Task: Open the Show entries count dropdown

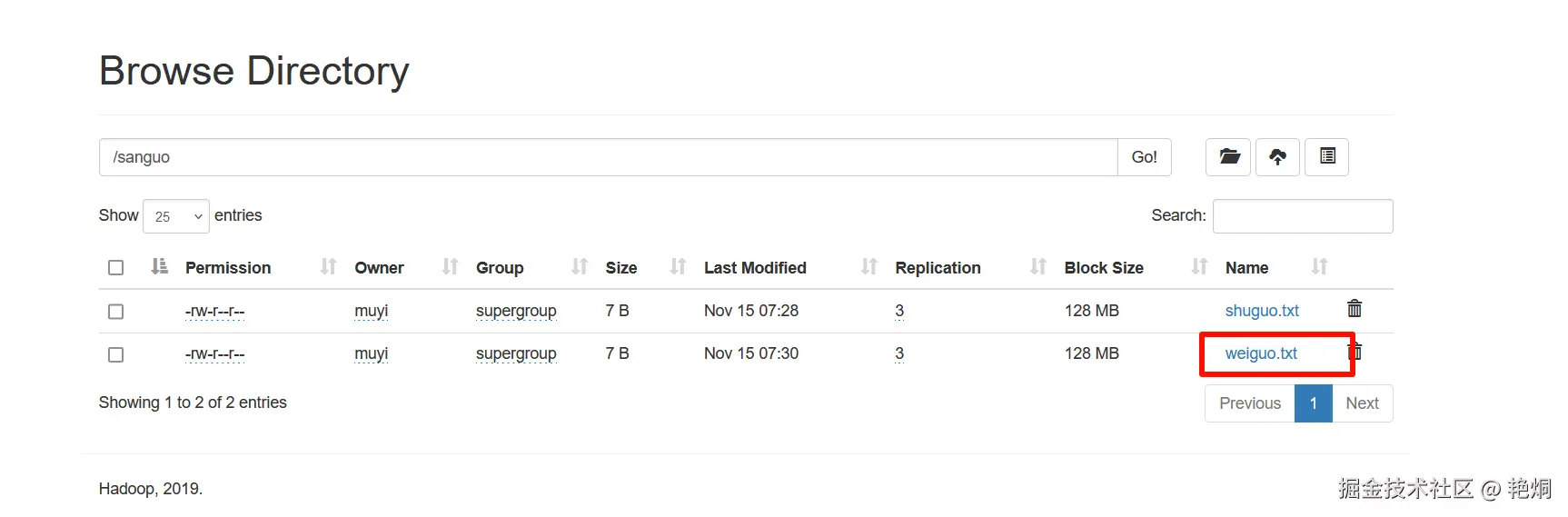Action: click(x=176, y=216)
